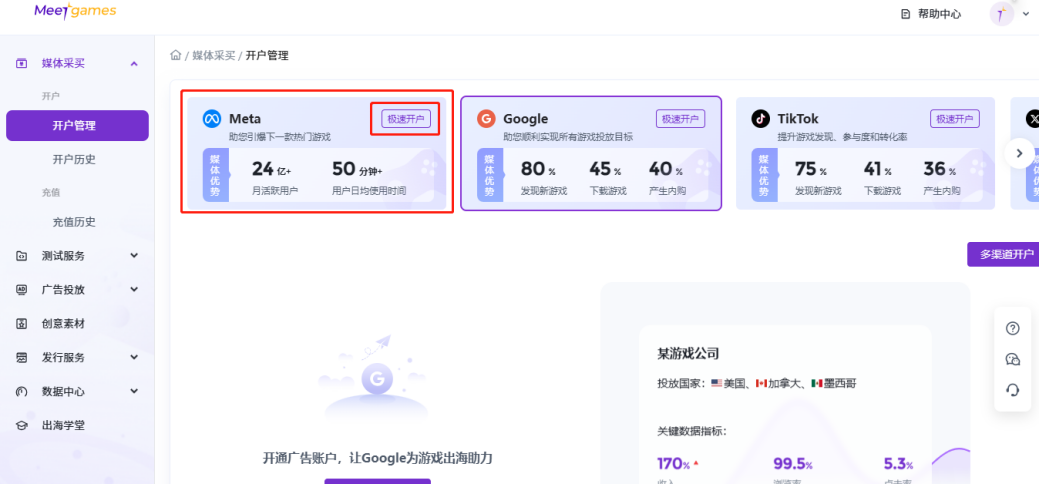Click the Meta logo icon

click(x=212, y=119)
